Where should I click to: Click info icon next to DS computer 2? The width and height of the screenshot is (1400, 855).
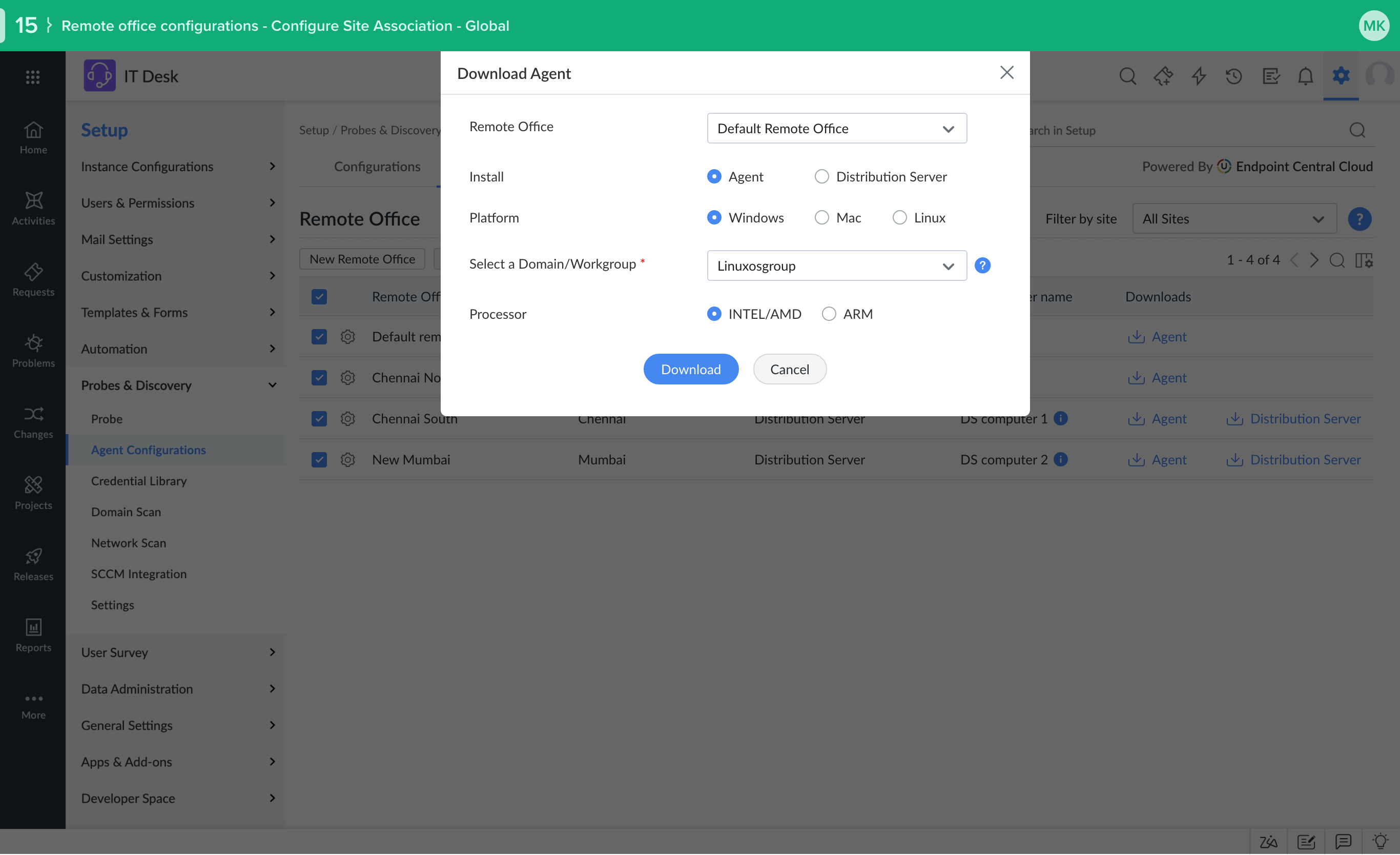1060,459
